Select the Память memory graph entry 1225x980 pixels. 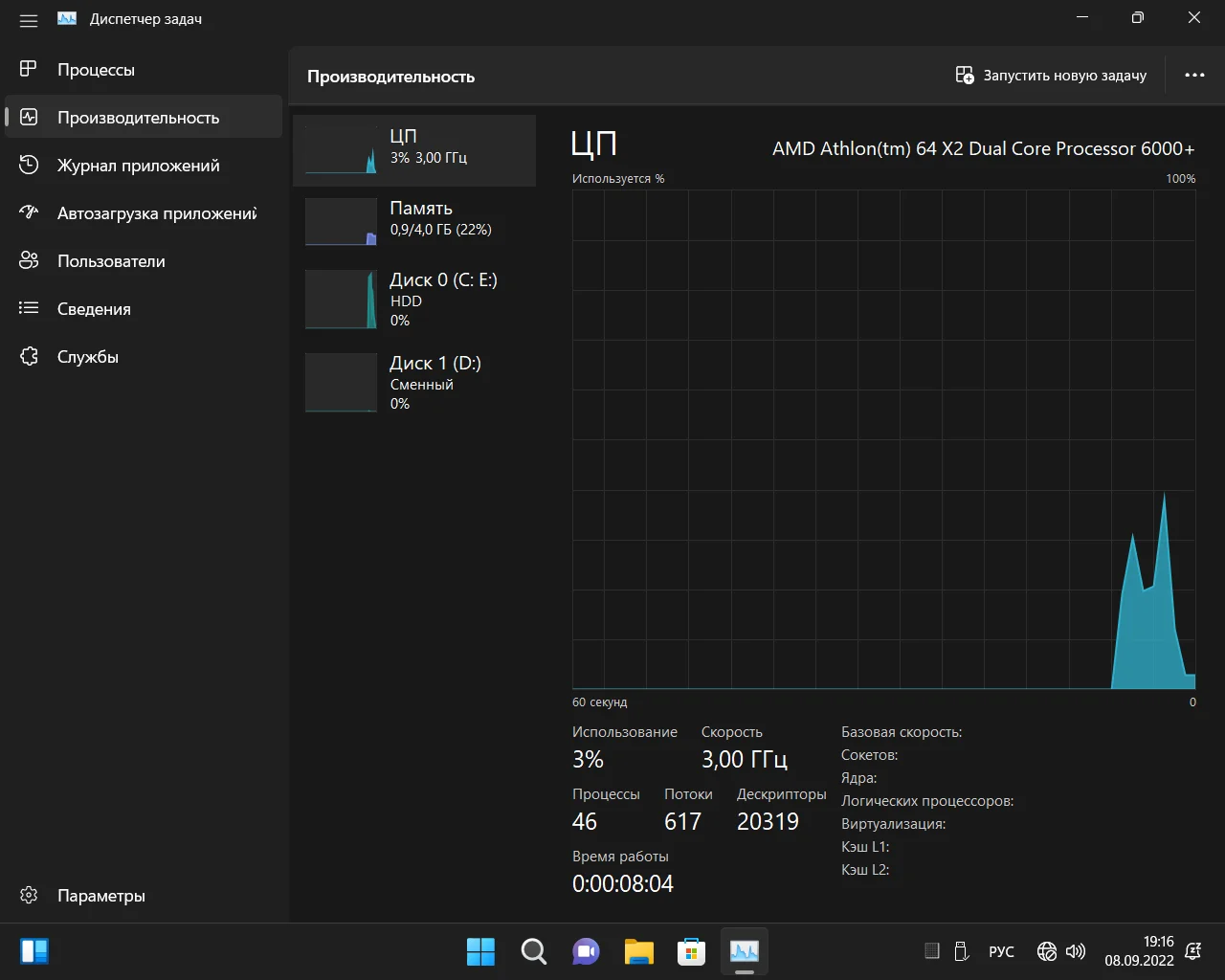click(413, 221)
